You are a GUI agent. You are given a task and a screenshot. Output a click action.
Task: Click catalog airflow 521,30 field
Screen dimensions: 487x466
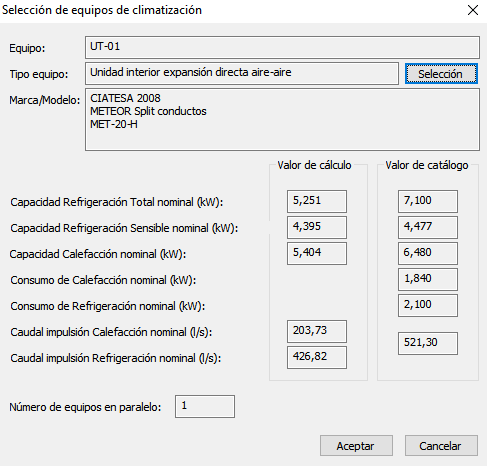(428, 343)
